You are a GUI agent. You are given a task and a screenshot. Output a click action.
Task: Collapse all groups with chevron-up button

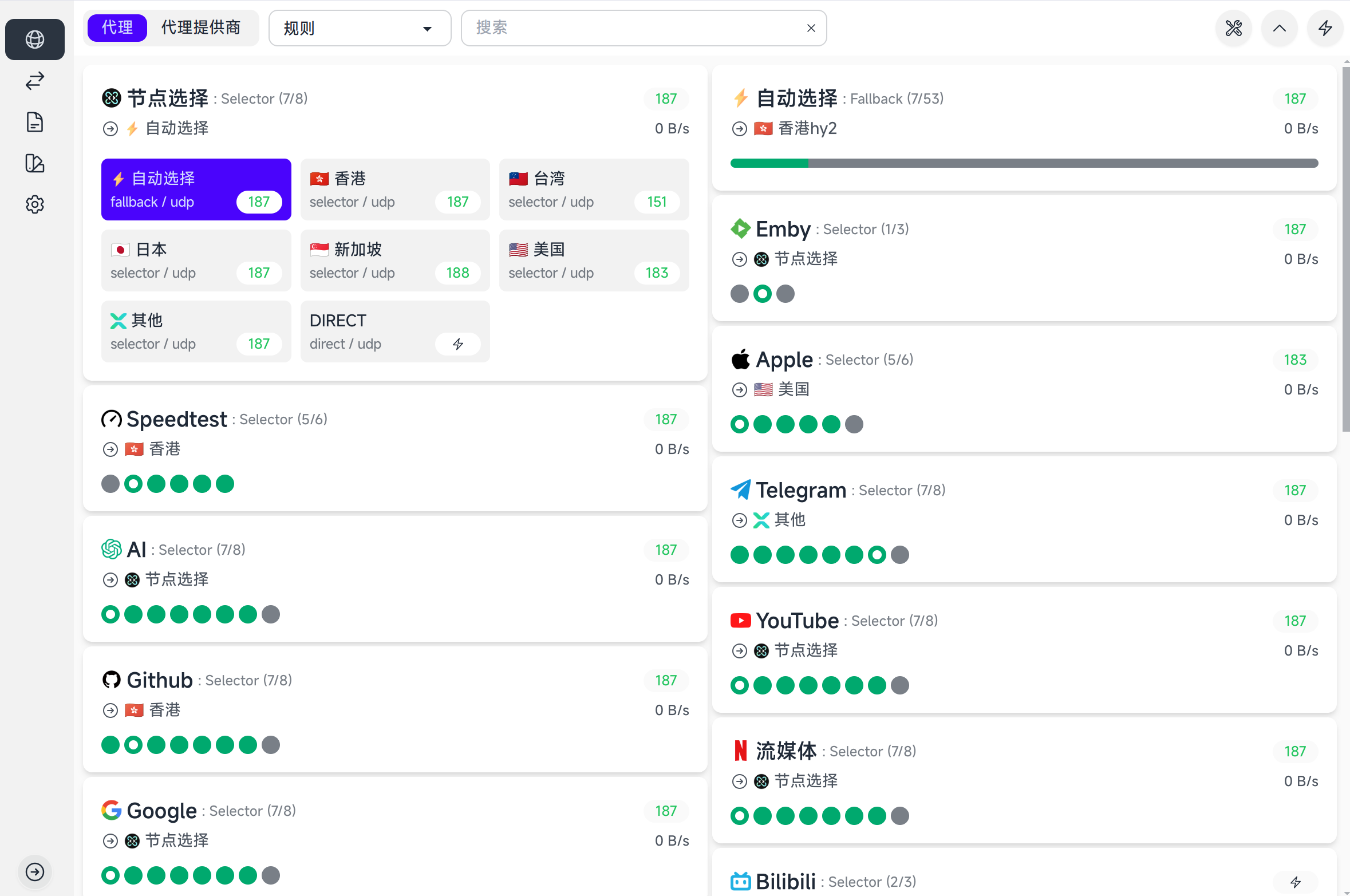click(1280, 28)
